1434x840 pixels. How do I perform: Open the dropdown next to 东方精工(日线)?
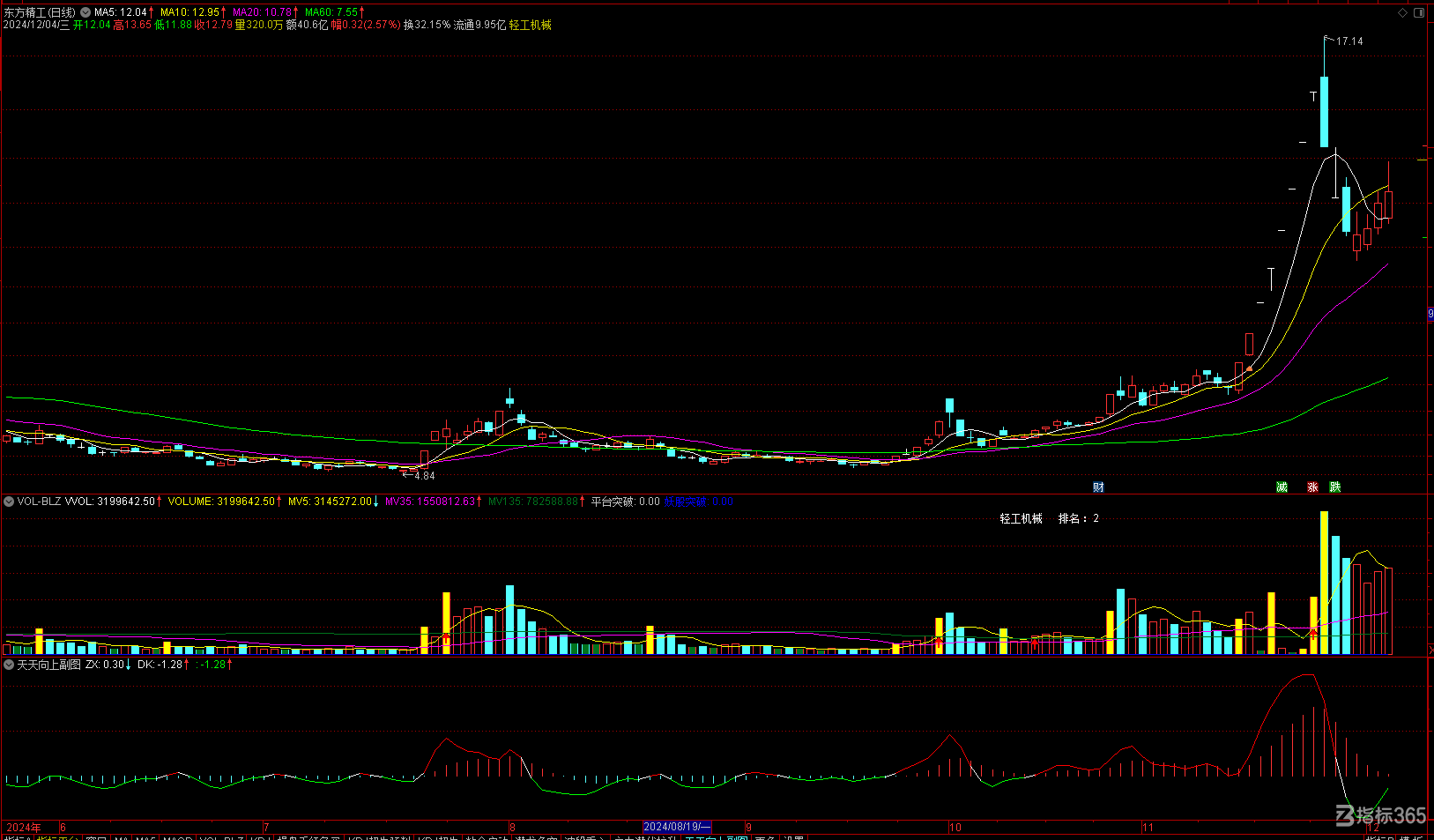click(x=85, y=12)
